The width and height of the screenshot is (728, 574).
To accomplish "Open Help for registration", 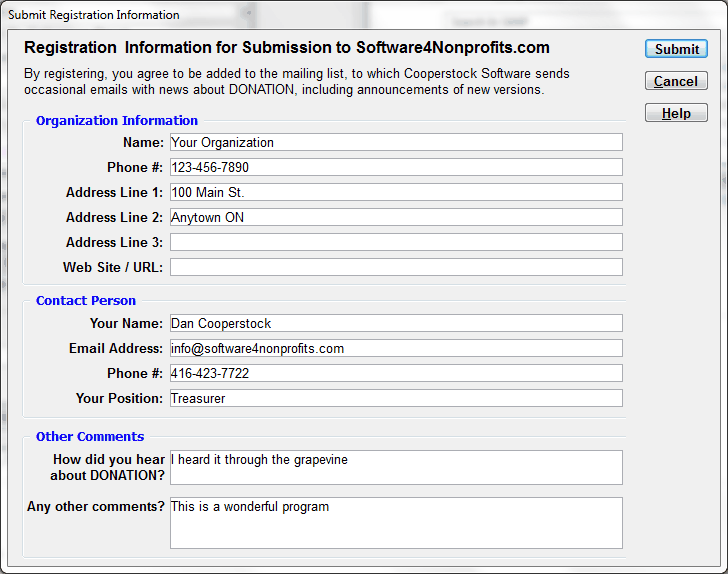I will coord(676,113).
